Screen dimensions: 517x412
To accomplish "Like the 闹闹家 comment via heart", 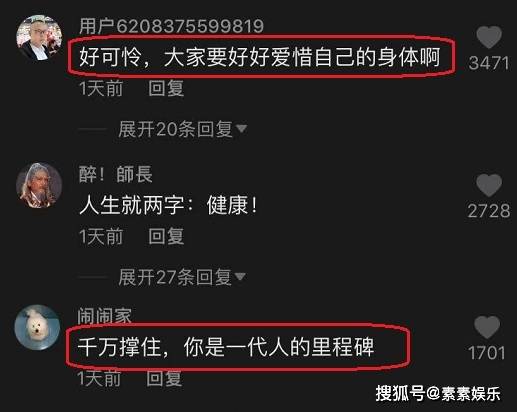I will point(487,327).
